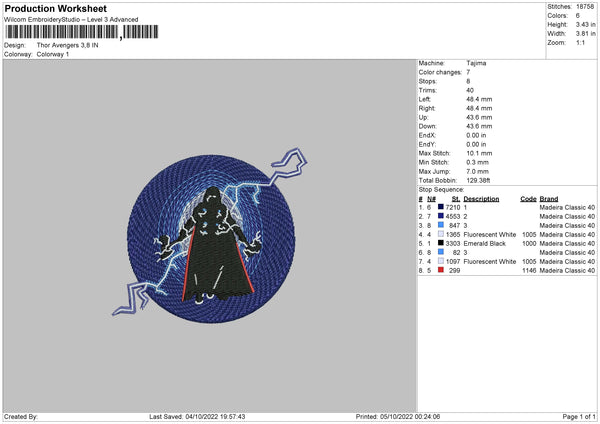Image resolution: width=600 pixels, height=424 pixels.
Task: Click the stitch count 4553 in stop 2
Action: 453,217
